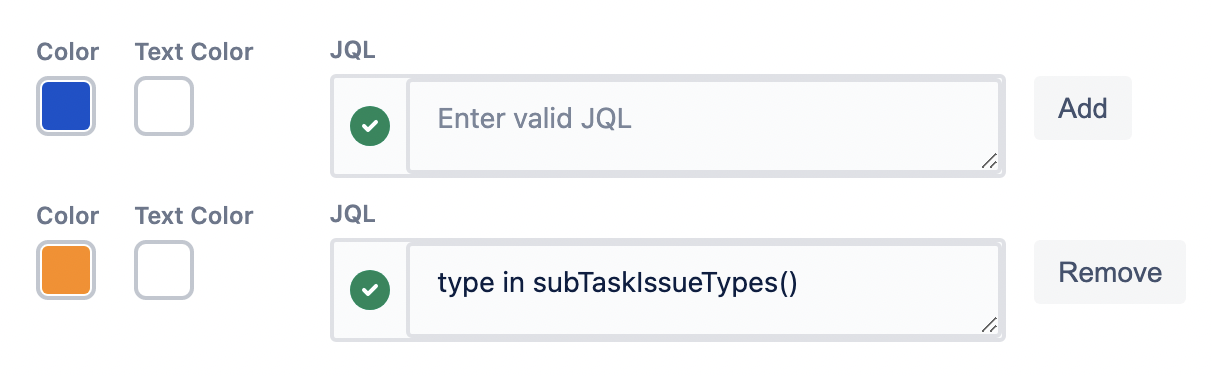Image resolution: width=1212 pixels, height=376 pixels.
Task: Click into the 'type in subTaskIssueTypes()' field
Action: pyautogui.click(x=705, y=290)
